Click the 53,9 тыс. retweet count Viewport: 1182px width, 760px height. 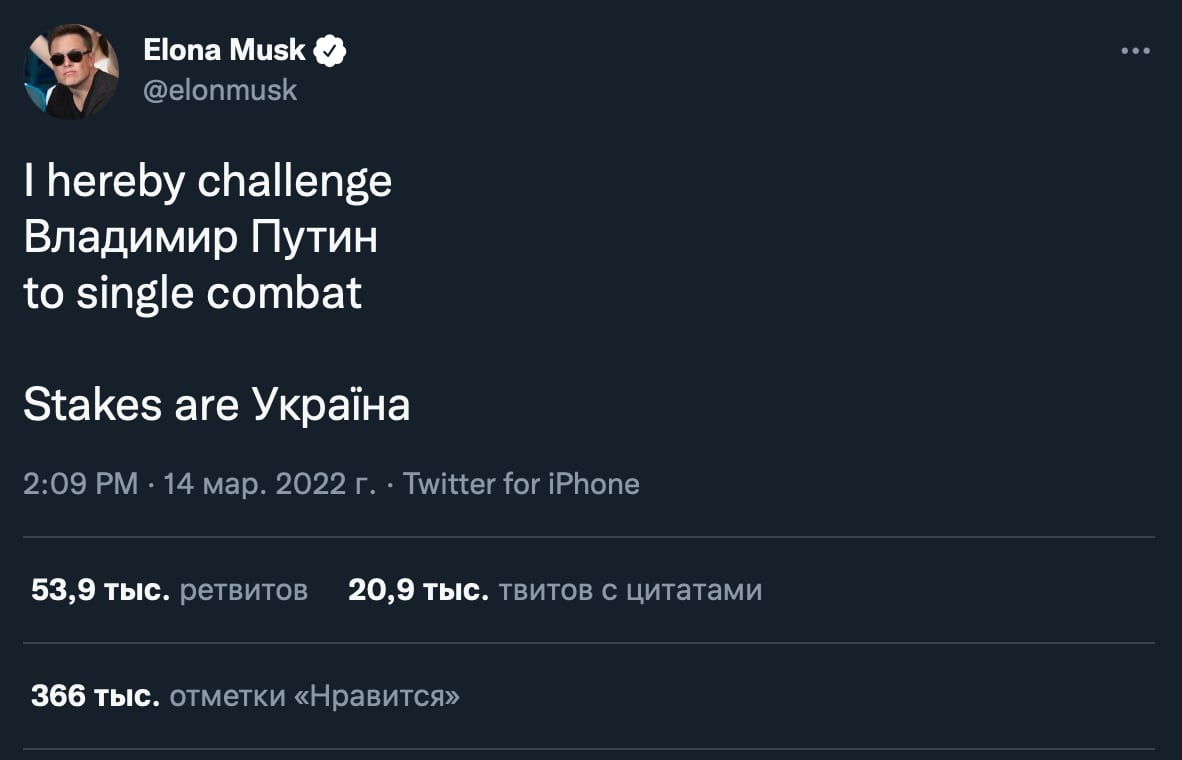click(x=100, y=591)
